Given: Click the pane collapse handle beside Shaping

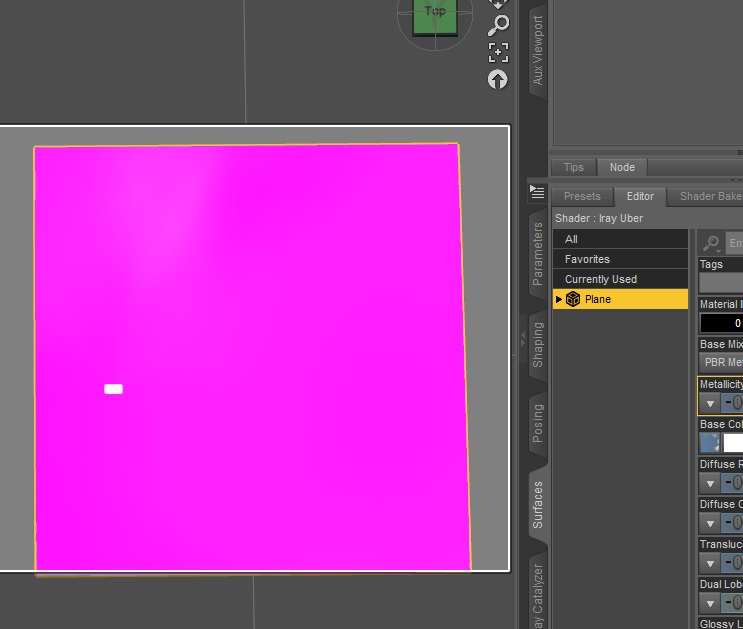Looking at the screenshot, I should (523, 339).
